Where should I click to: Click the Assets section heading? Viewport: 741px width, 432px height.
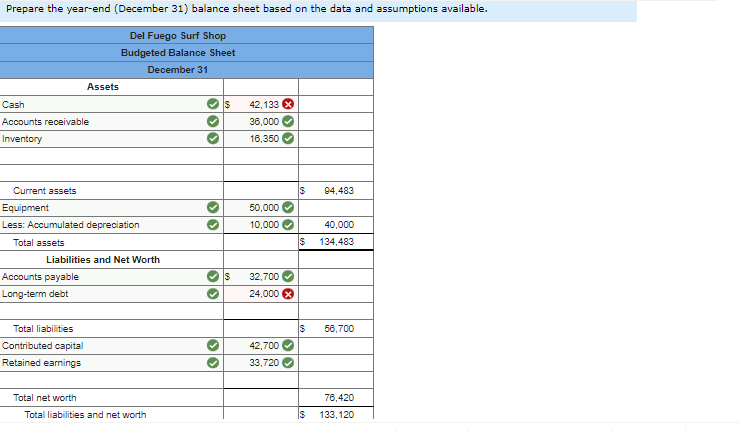pyautogui.click(x=103, y=86)
